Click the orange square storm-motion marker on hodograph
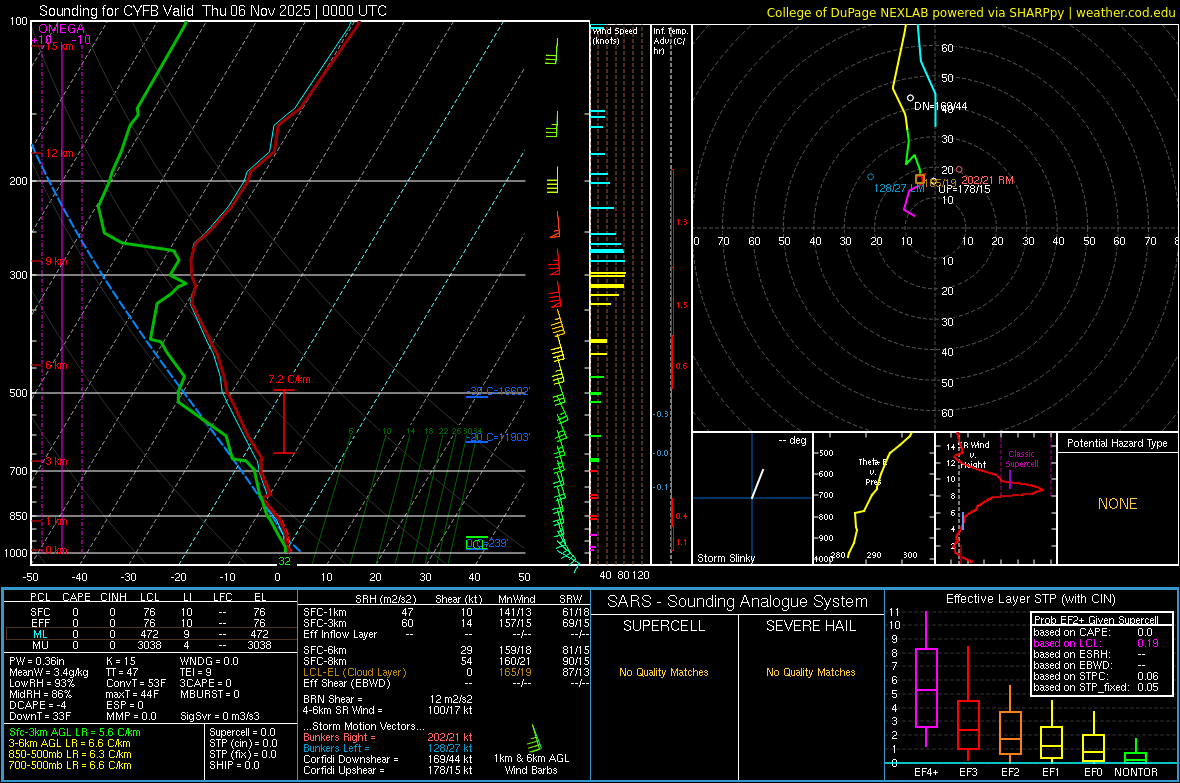The image size is (1180, 783). click(920, 179)
